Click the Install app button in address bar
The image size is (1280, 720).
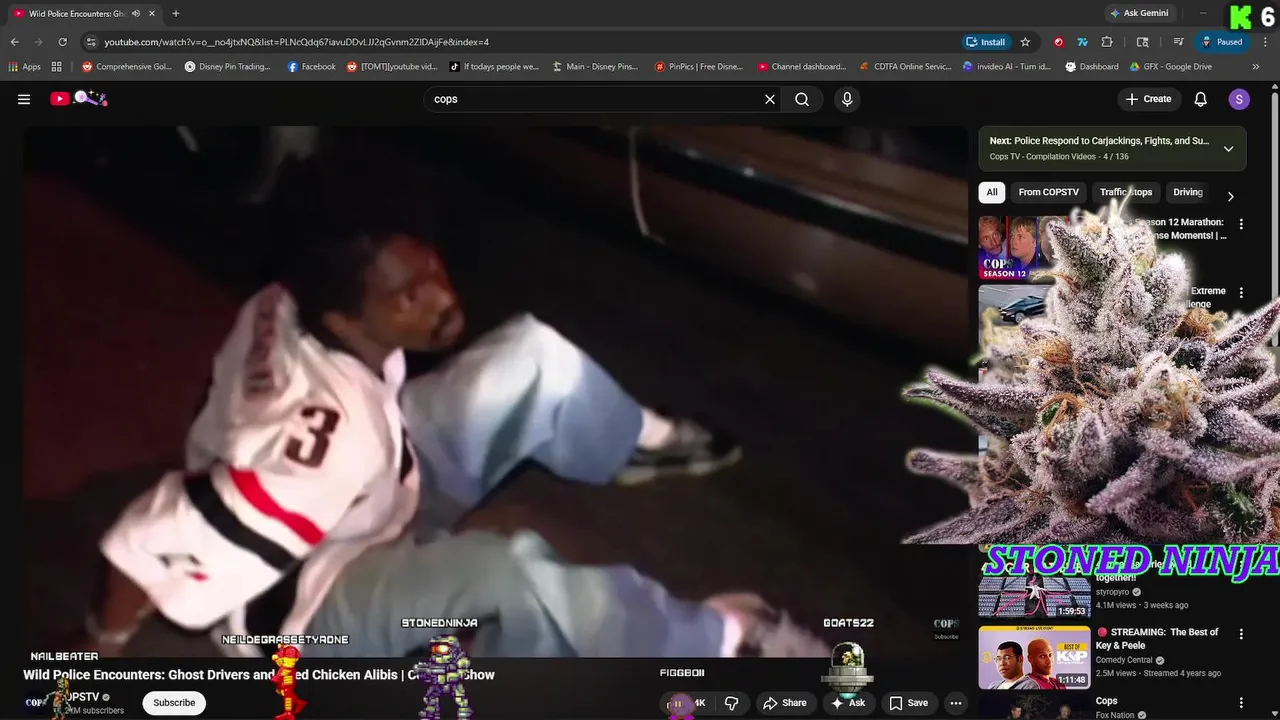[986, 42]
